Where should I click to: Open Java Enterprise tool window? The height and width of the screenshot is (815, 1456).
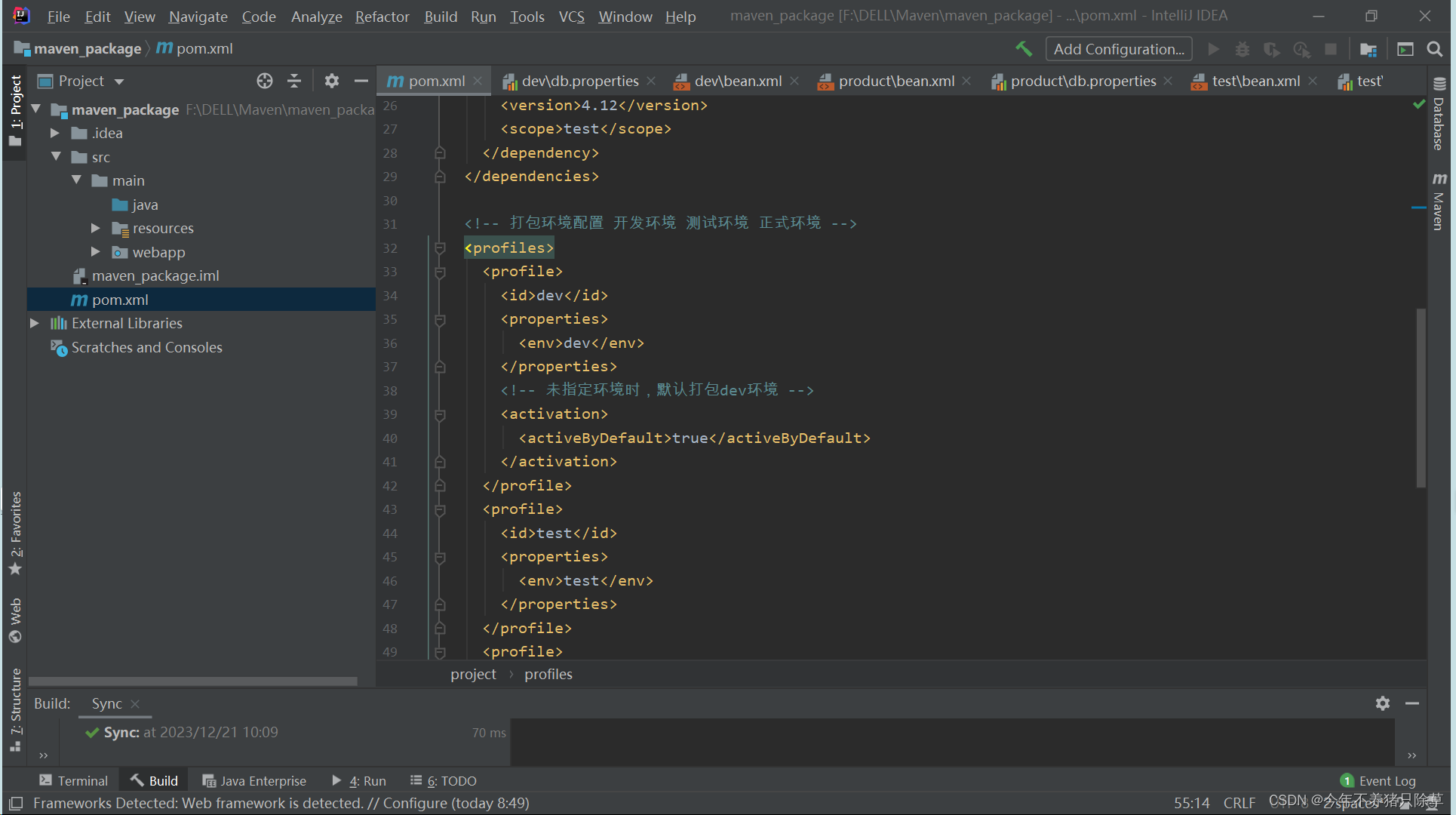point(254,780)
